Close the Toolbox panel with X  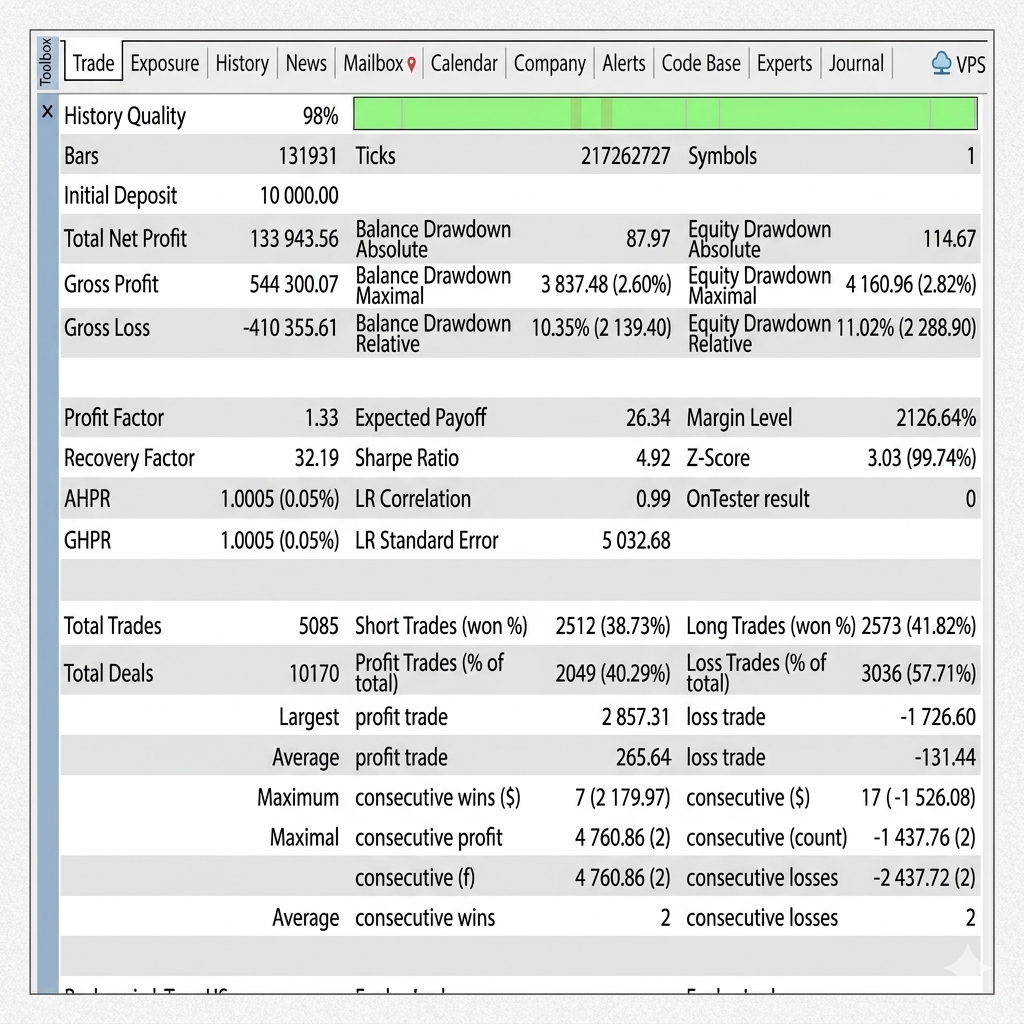click(47, 112)
